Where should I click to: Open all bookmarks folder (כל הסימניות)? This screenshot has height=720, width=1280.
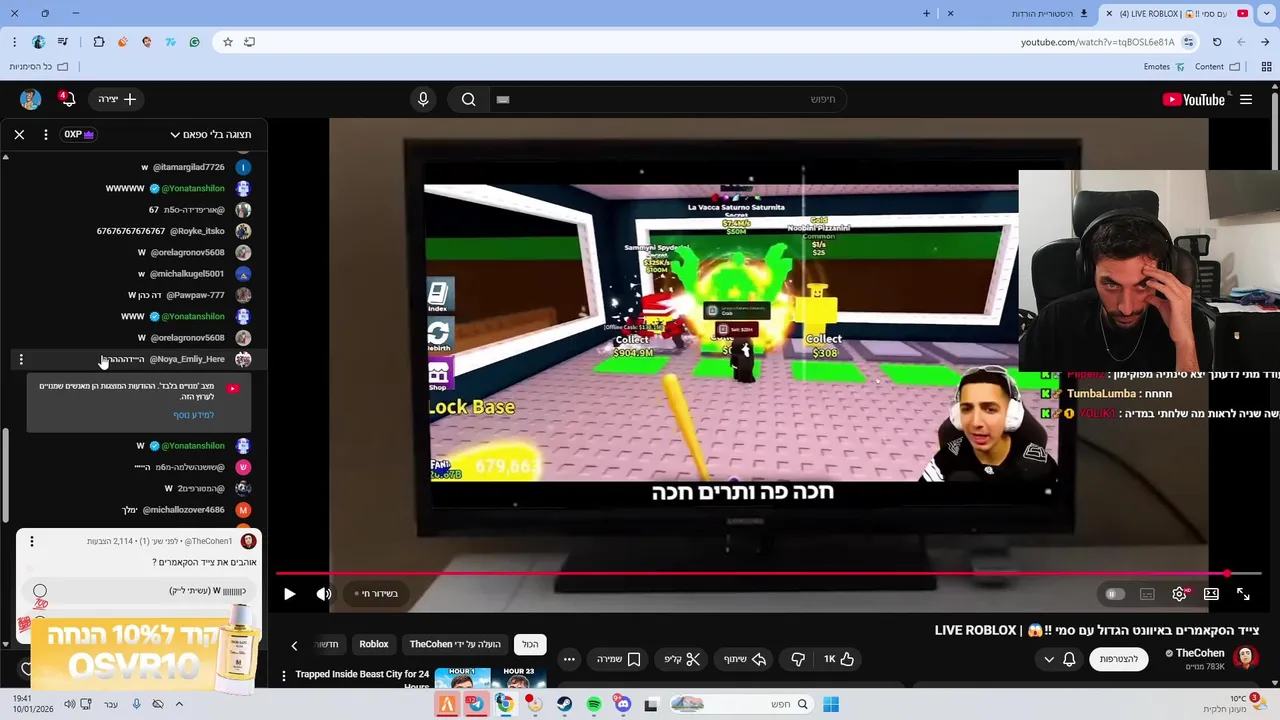coord(38,67)
